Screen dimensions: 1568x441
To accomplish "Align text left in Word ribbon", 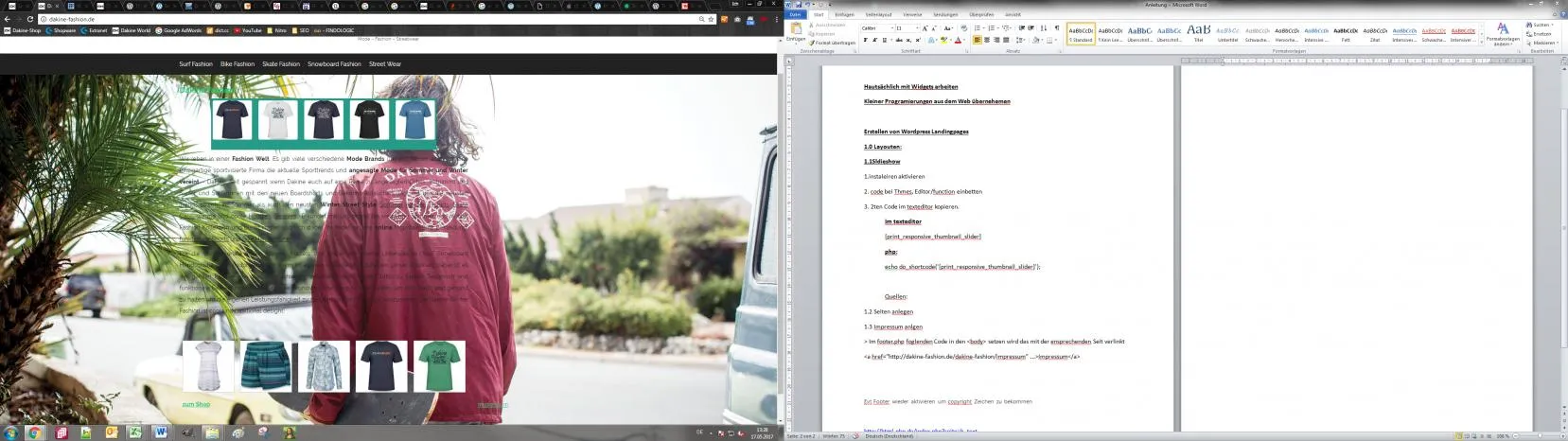I will 977,40.
